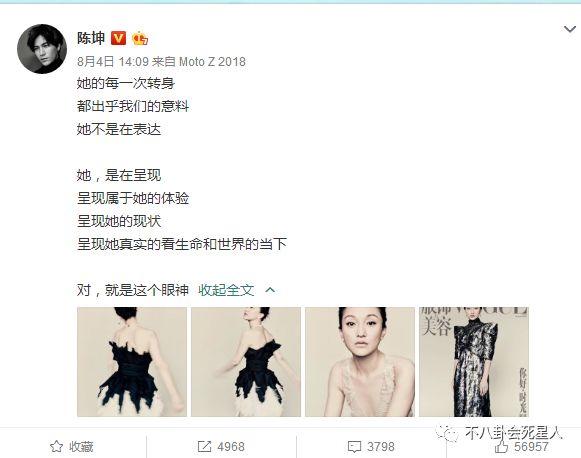This screenshot has width=581, height=458.
Task: Click the crown membership badge icon
Action: 140,38
